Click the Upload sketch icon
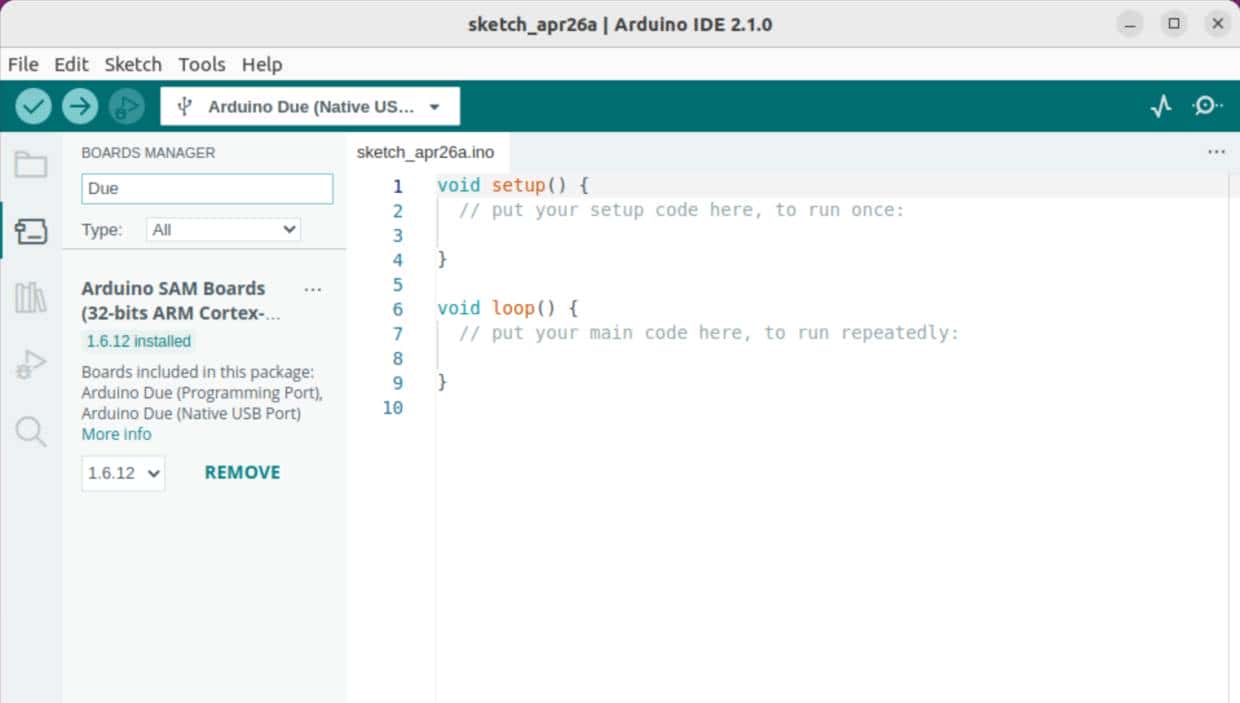1240x703 pixels. (79, 105)
